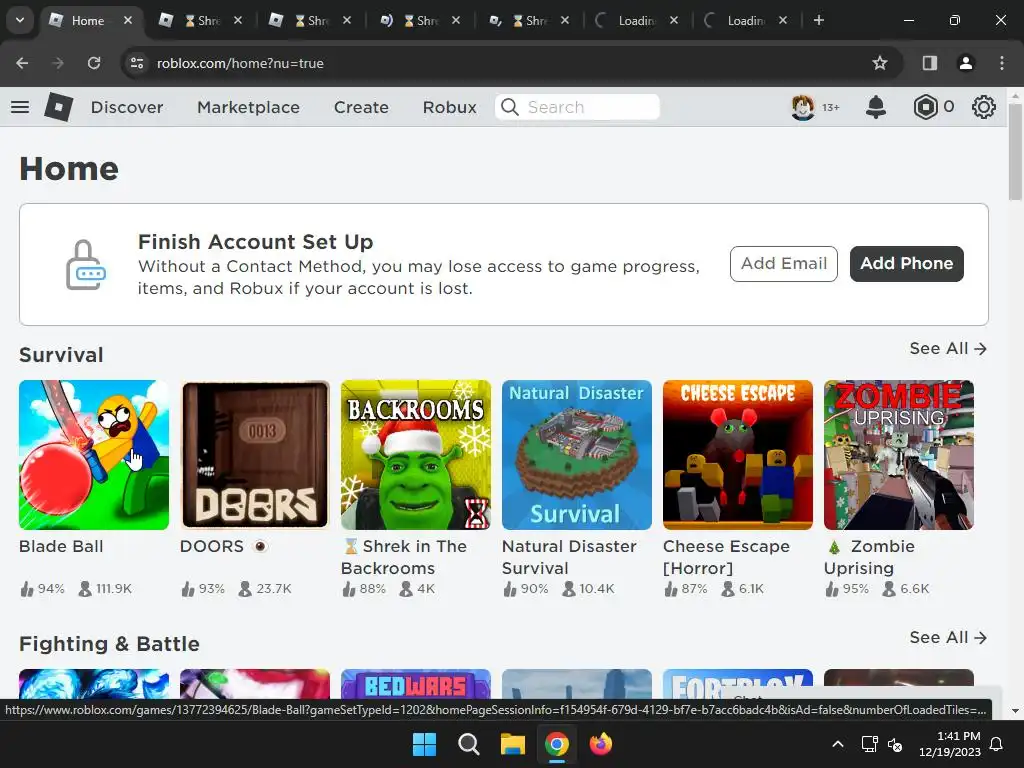Click the Roblox logo icon

pyautogui.click(x=58, y=106)
